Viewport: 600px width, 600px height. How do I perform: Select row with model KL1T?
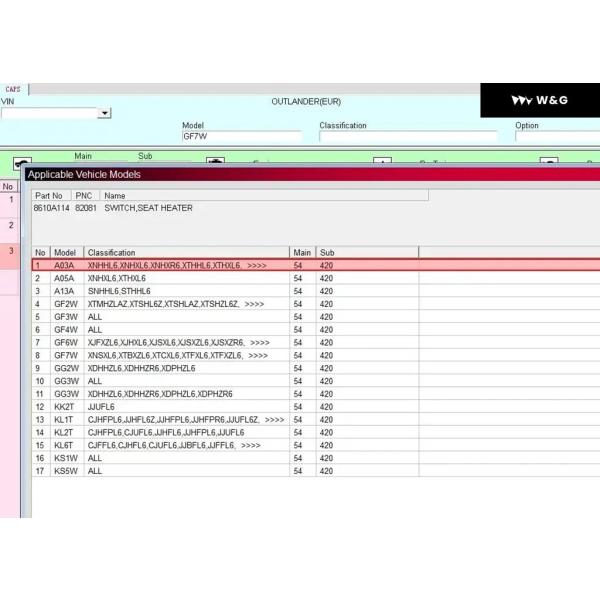click(x=316, y=420)
